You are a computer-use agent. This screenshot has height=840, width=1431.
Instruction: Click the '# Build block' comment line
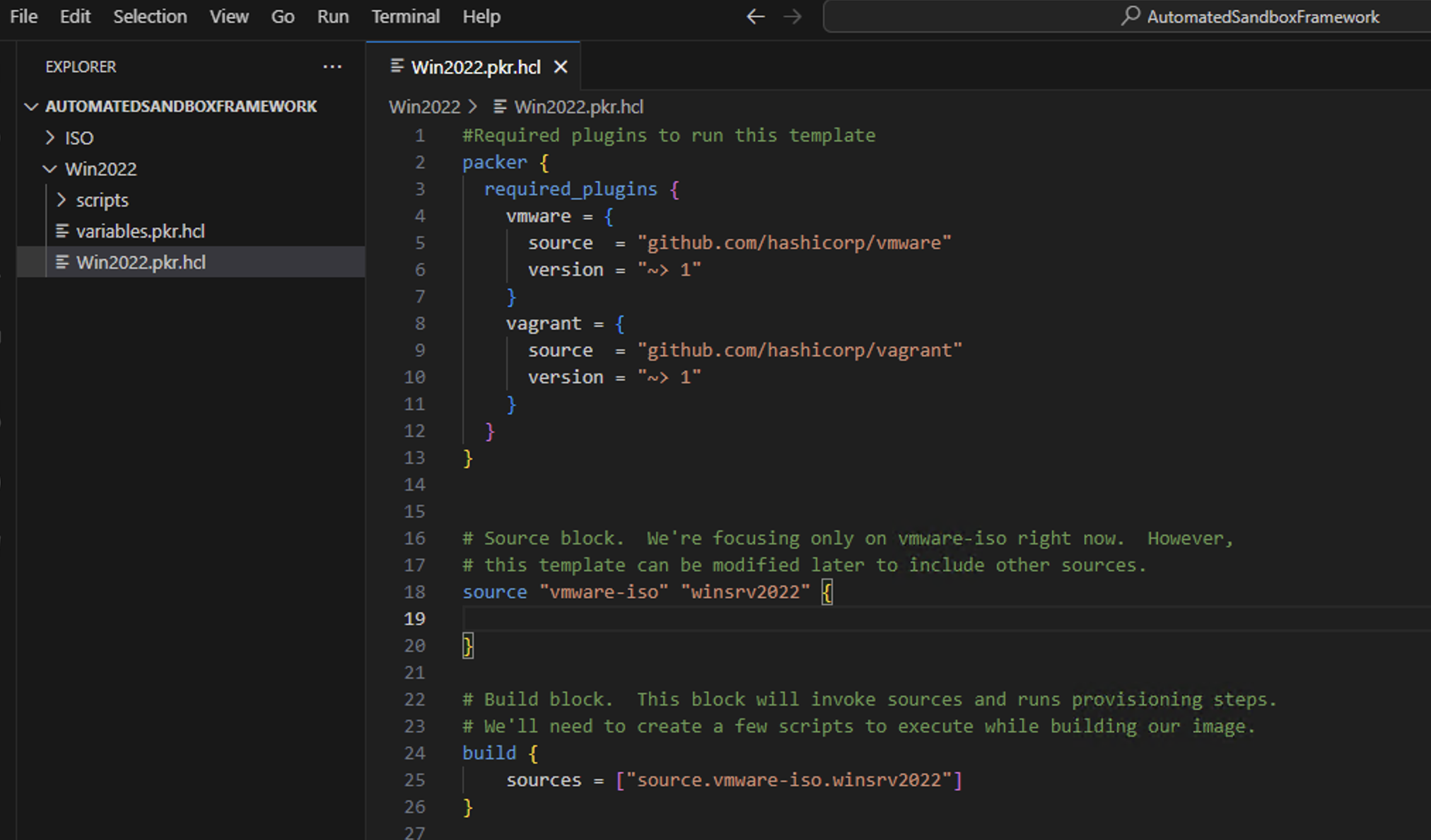[x=870, y=699]
